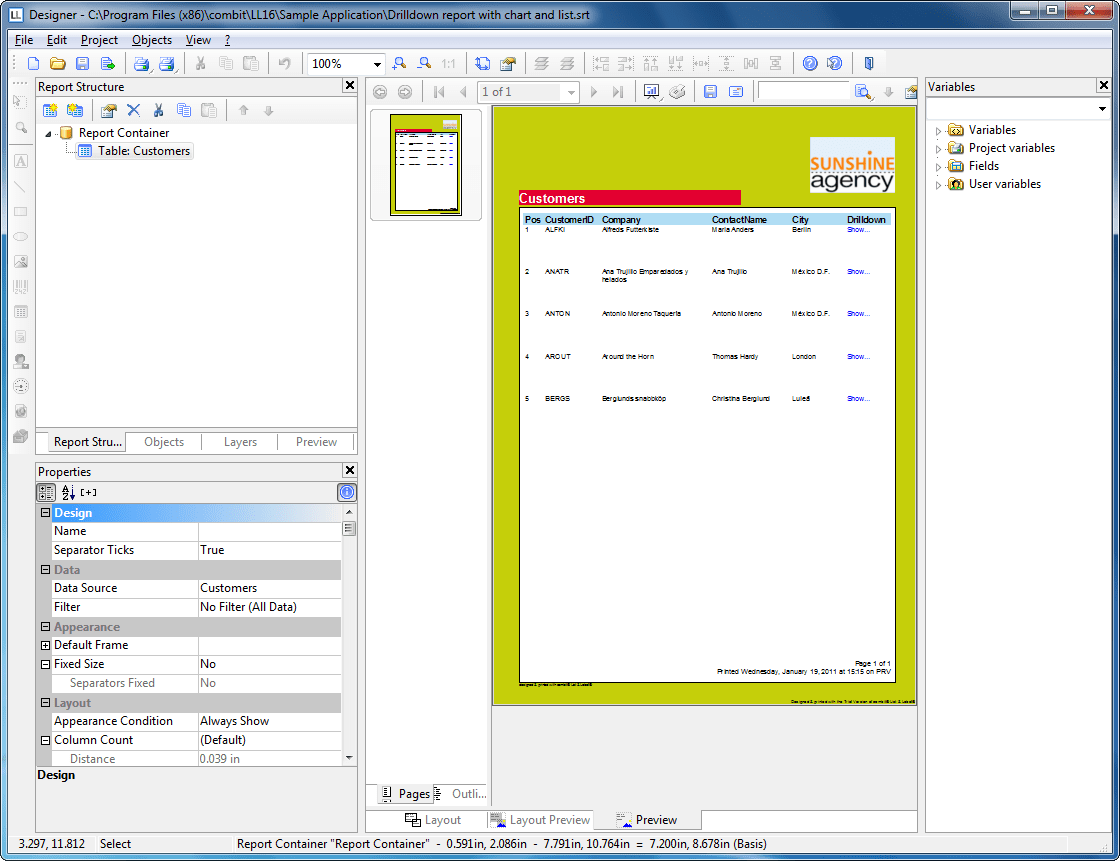Click the Open folder icon in the toolbar
Viewport: 1120px width, 861px height.
click(58, 63)
